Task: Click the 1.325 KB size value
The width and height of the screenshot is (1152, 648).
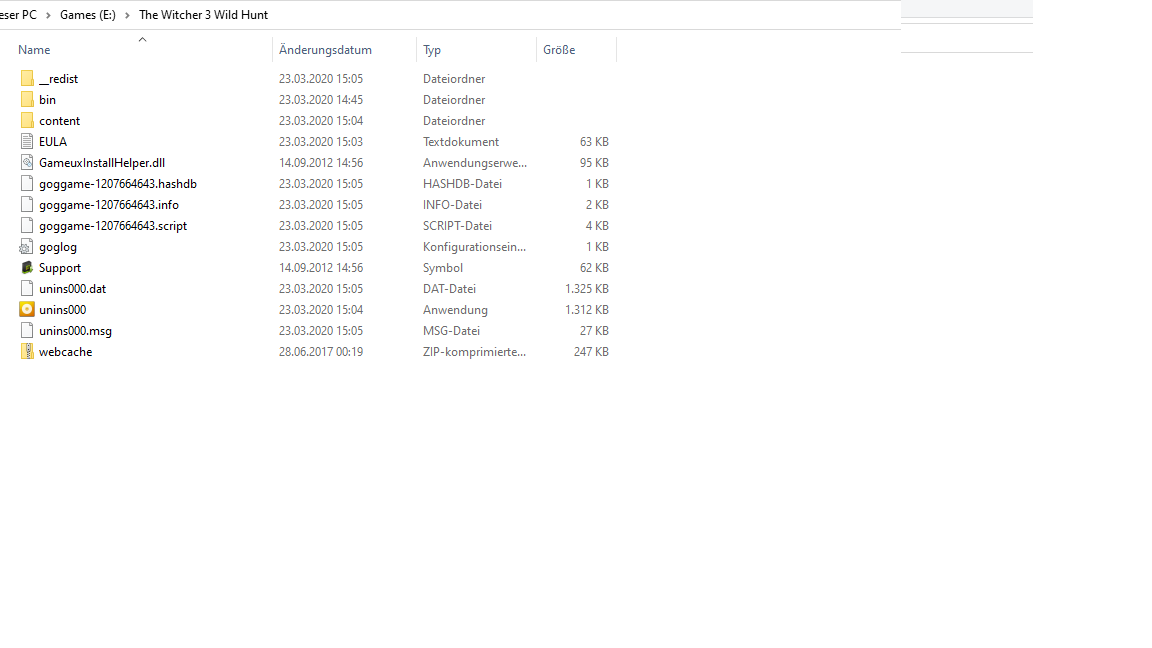Action: 587,289
